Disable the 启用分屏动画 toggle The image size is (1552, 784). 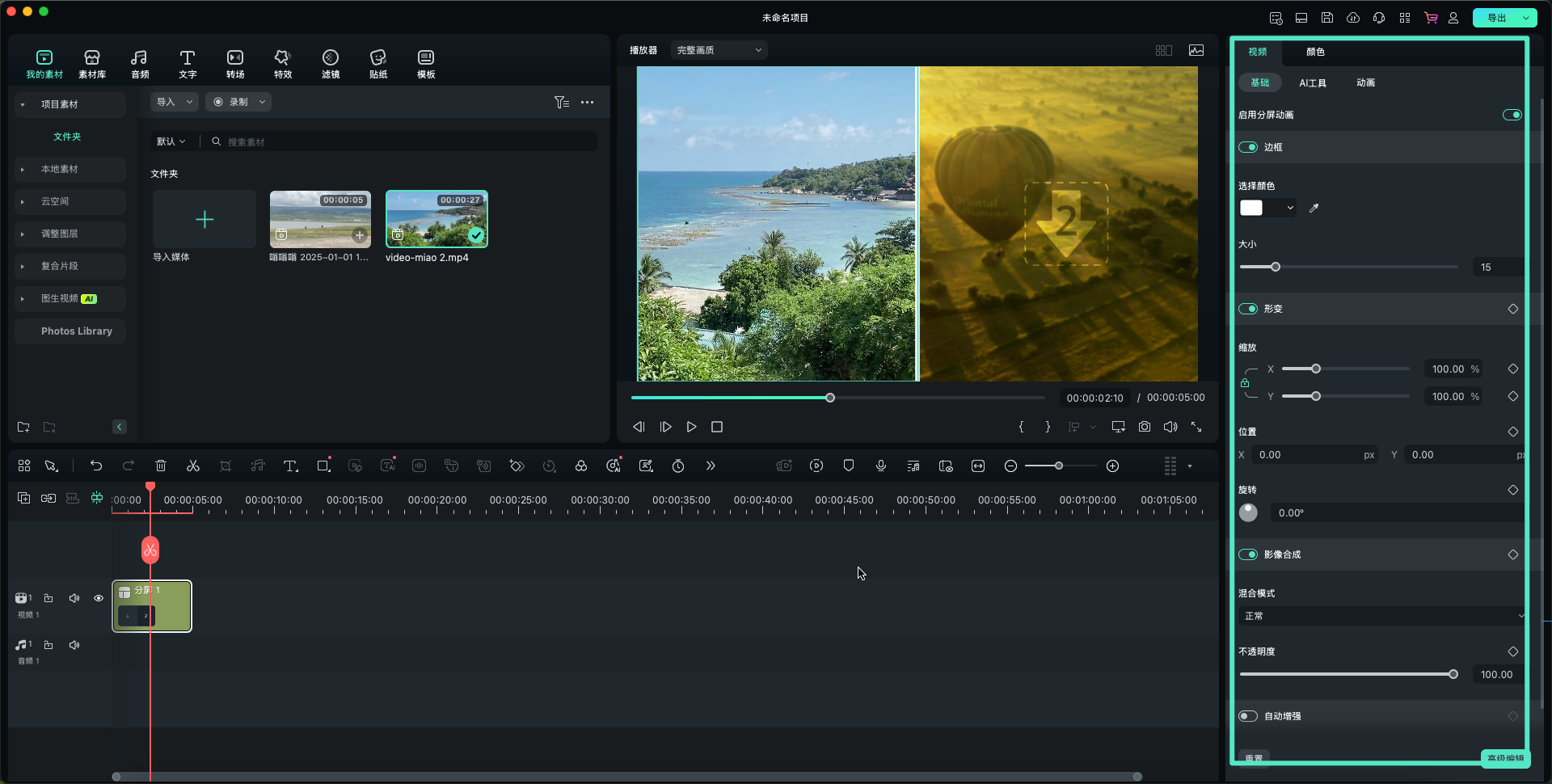[1512, 115]
